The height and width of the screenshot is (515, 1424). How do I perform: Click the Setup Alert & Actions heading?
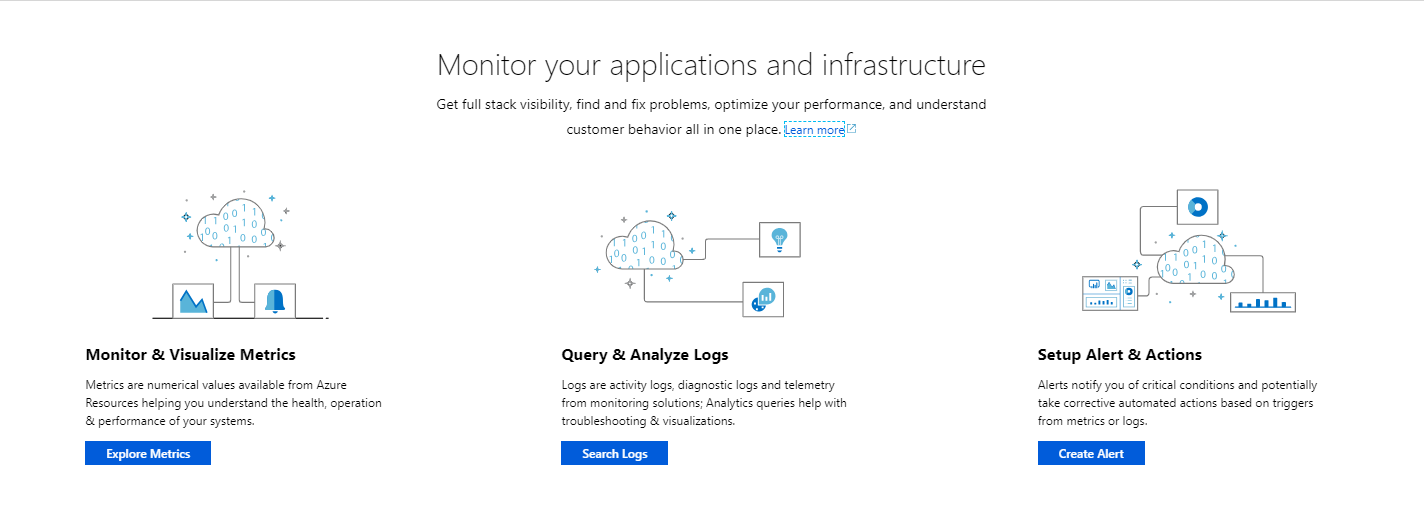[x=1120, y=355]
